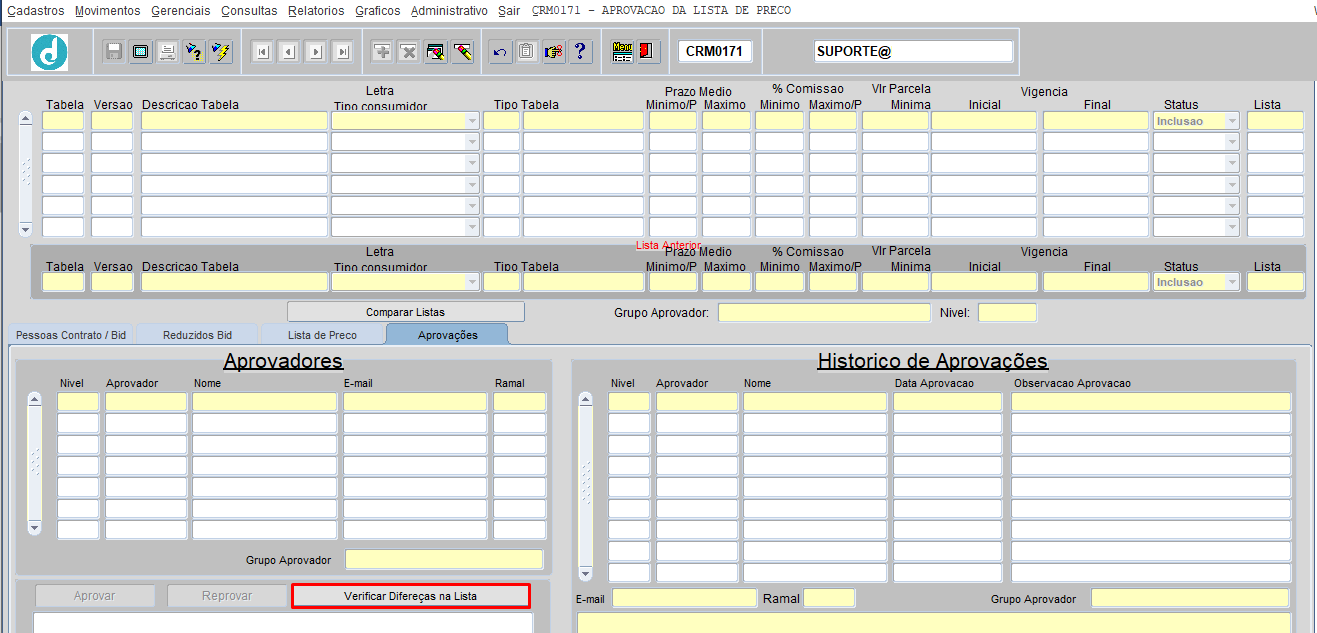This screenshot has width=1317, height=633.
Task: Click Grupo Aprovador field under Aprovadores list
Action: click(444, 560)
